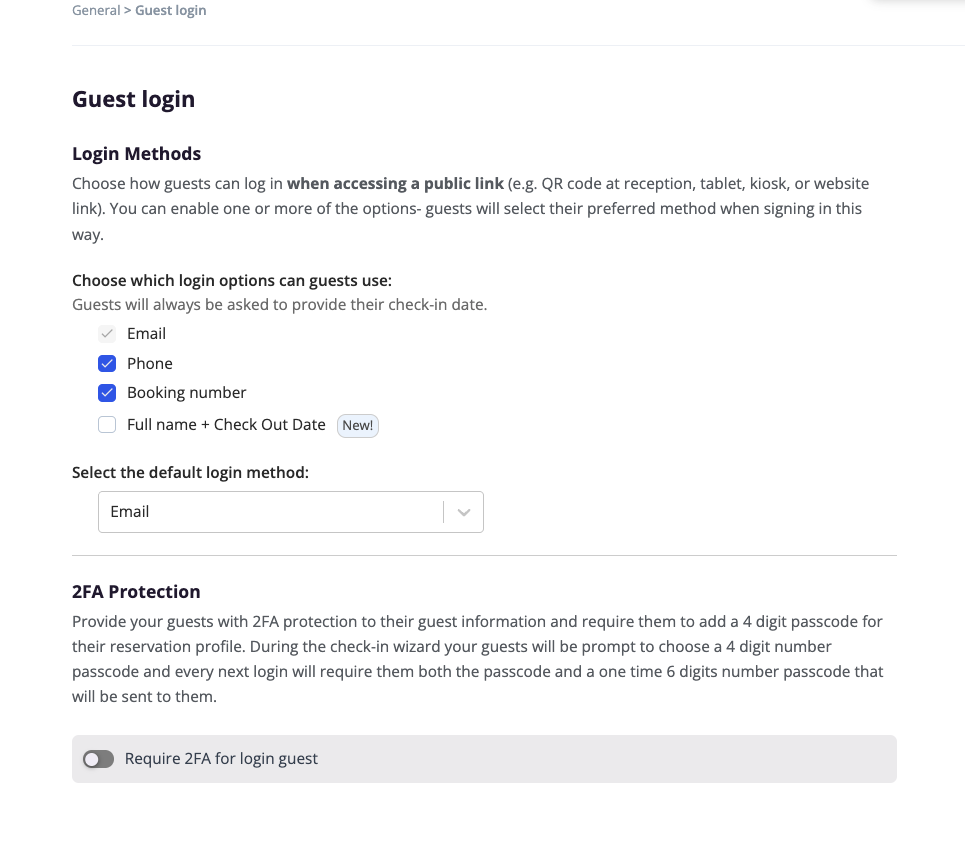Click the Guest login page heading

click(133, 99)
